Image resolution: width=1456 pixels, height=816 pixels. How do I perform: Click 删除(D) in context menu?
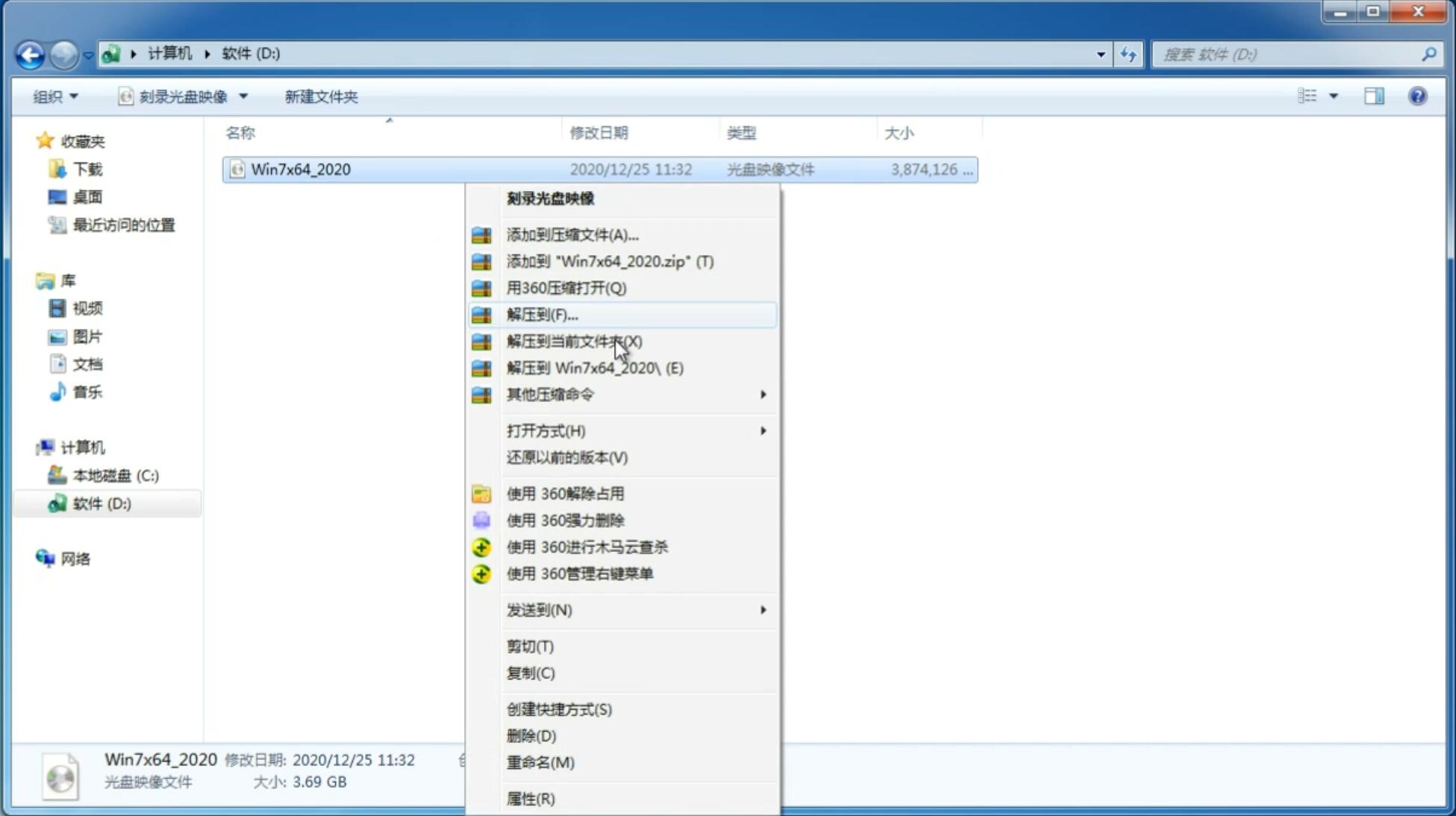(531, 736)
